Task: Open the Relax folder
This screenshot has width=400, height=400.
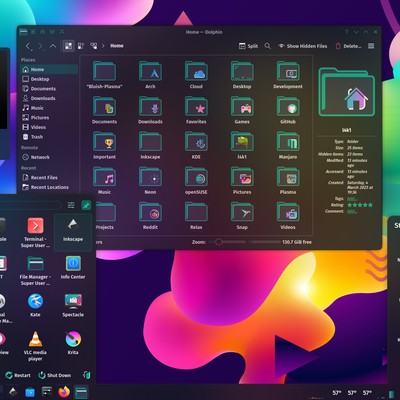Action: click(196, 216)
